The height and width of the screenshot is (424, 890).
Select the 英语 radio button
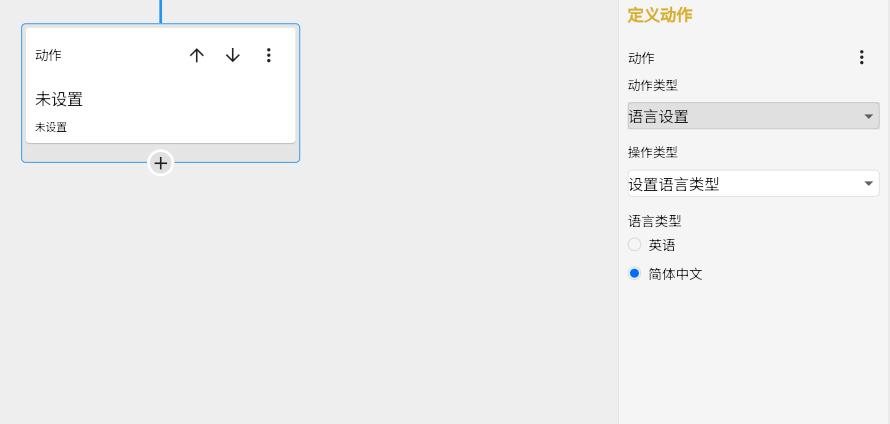tap(634, 244)
